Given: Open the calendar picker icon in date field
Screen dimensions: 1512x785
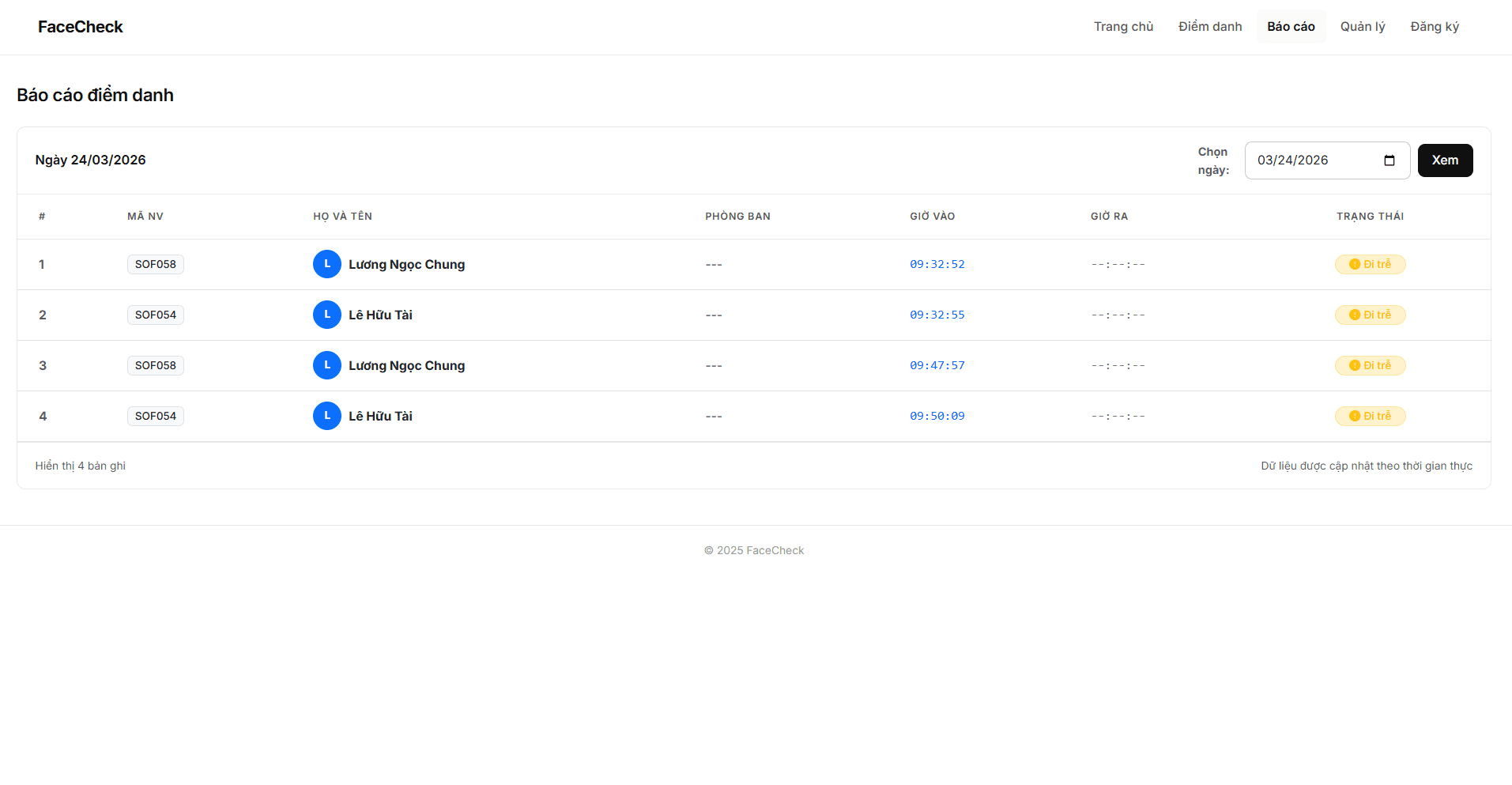Looking at the screenshot, I should (x=1389, y=160).
